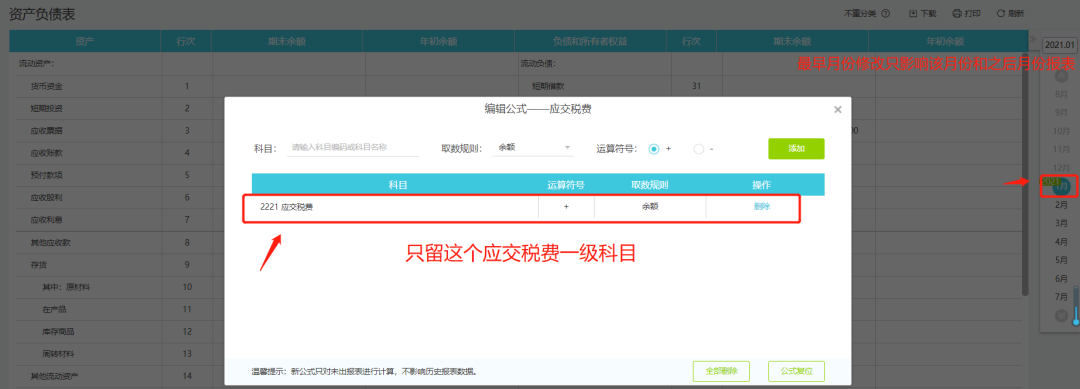Close the 编辑公式 dialog with the X
1080x389 pixels.
point(838,109)
